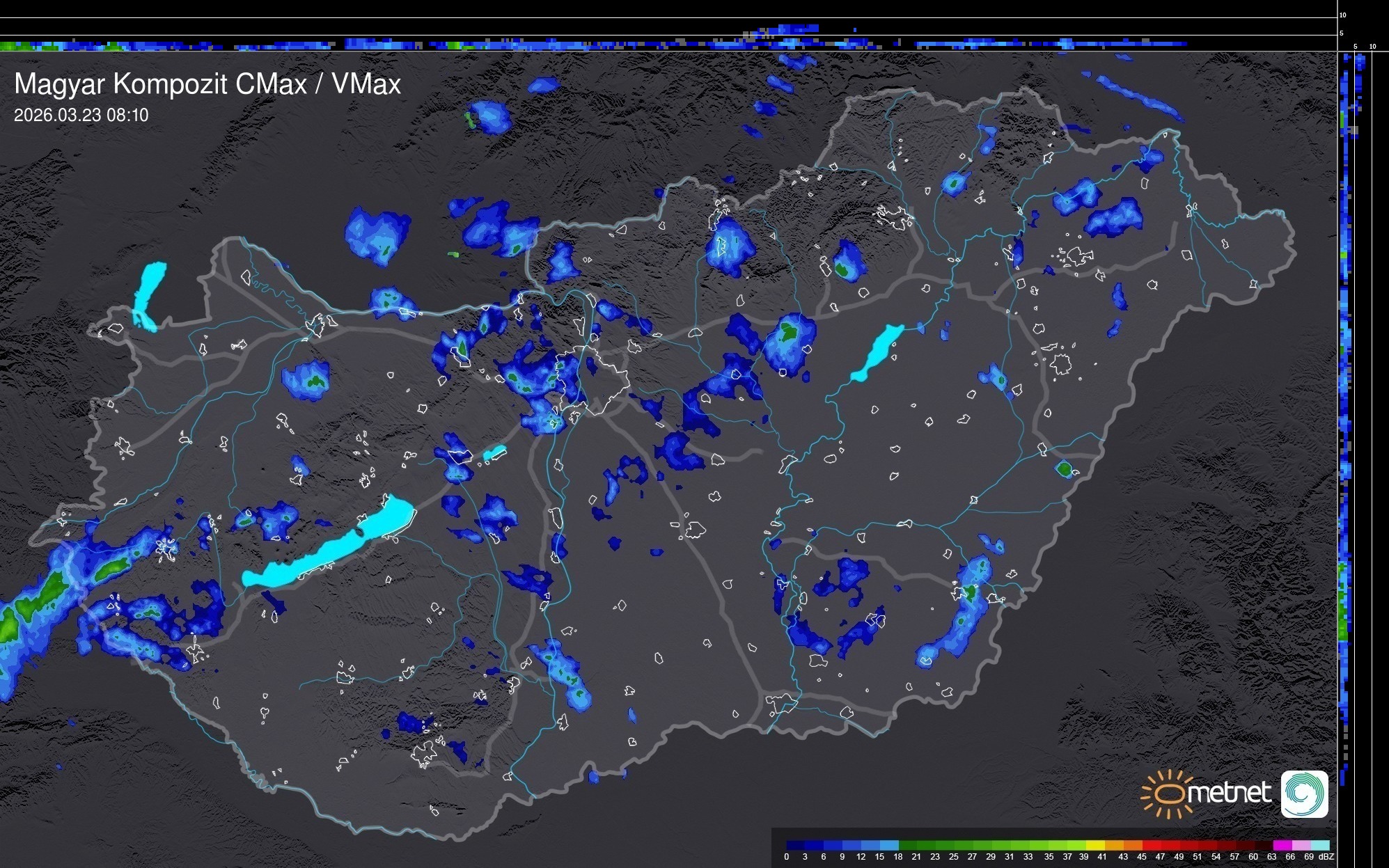Viewport: 1389px width, 868px height.
Task: Click the teal swirl app icon
Action: tap(1304, 794)
